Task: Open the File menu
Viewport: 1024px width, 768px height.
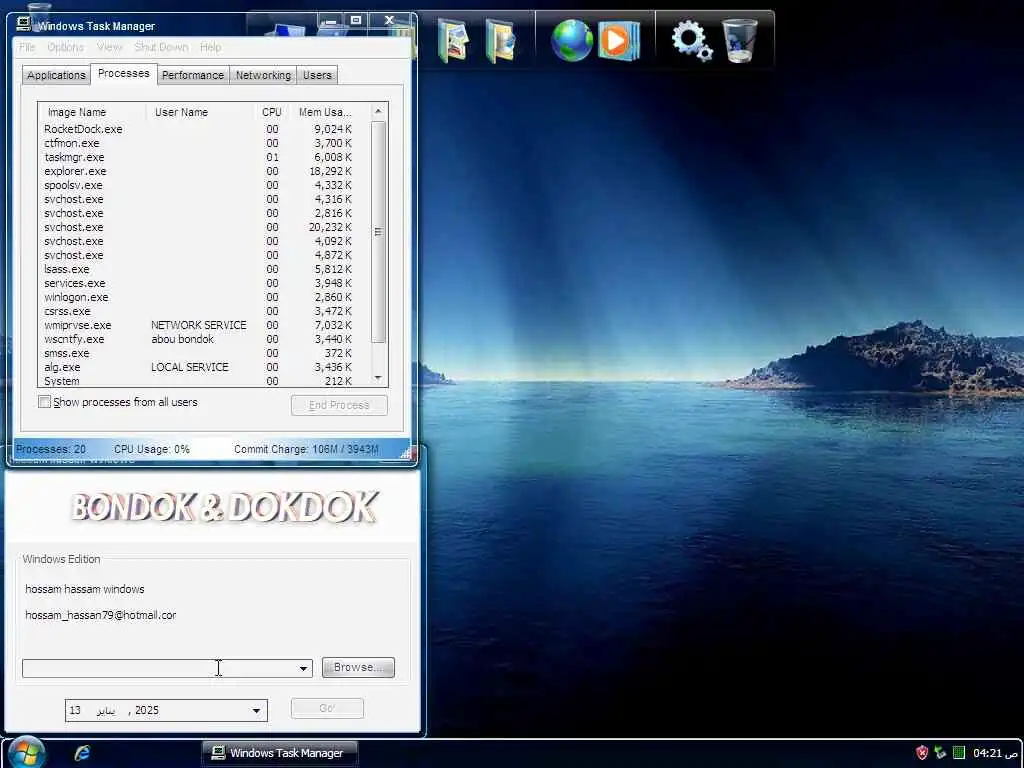Action: [27, 47]
